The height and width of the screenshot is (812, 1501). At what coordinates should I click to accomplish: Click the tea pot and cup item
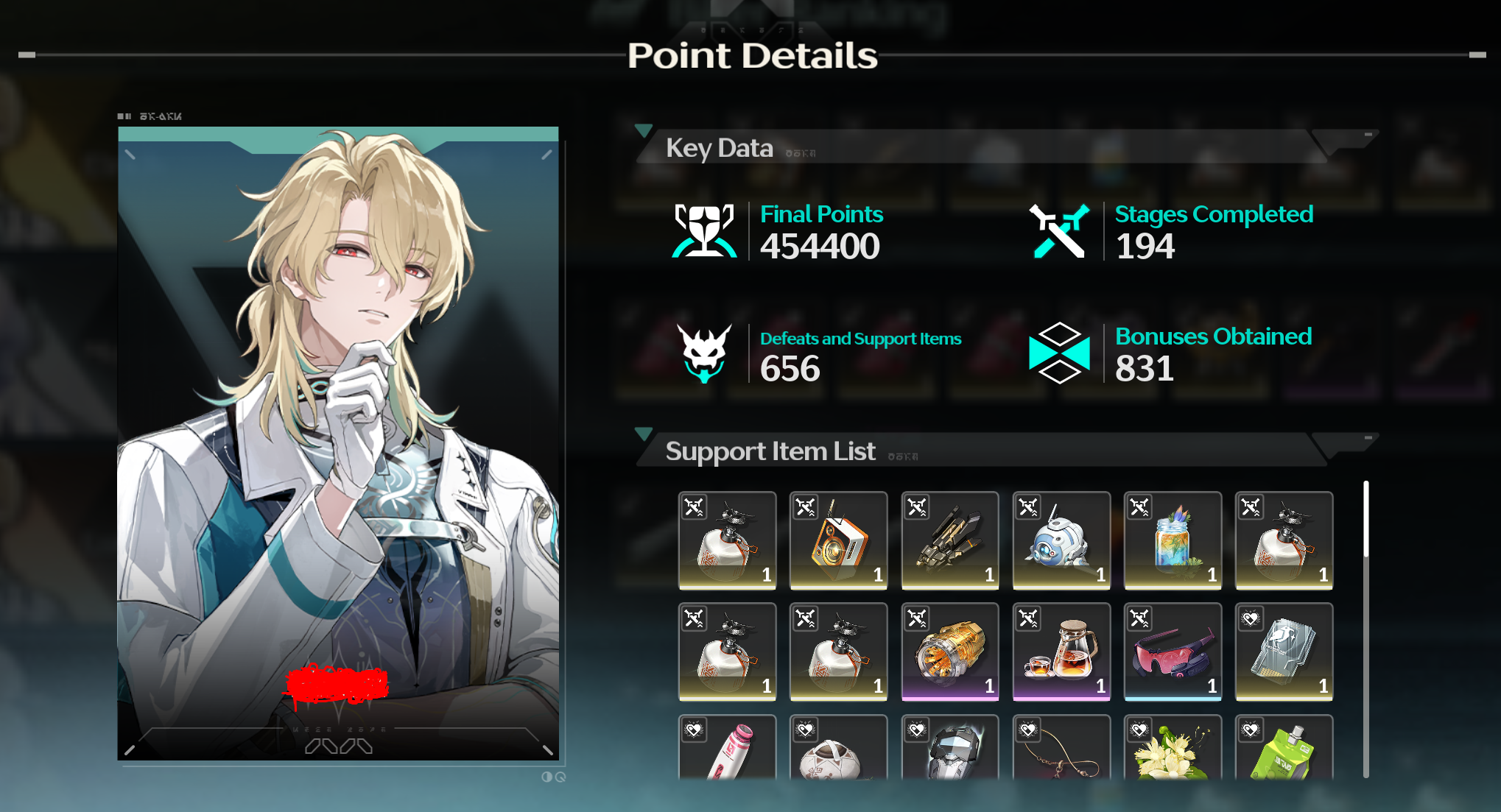click(x=1061, y=652)
